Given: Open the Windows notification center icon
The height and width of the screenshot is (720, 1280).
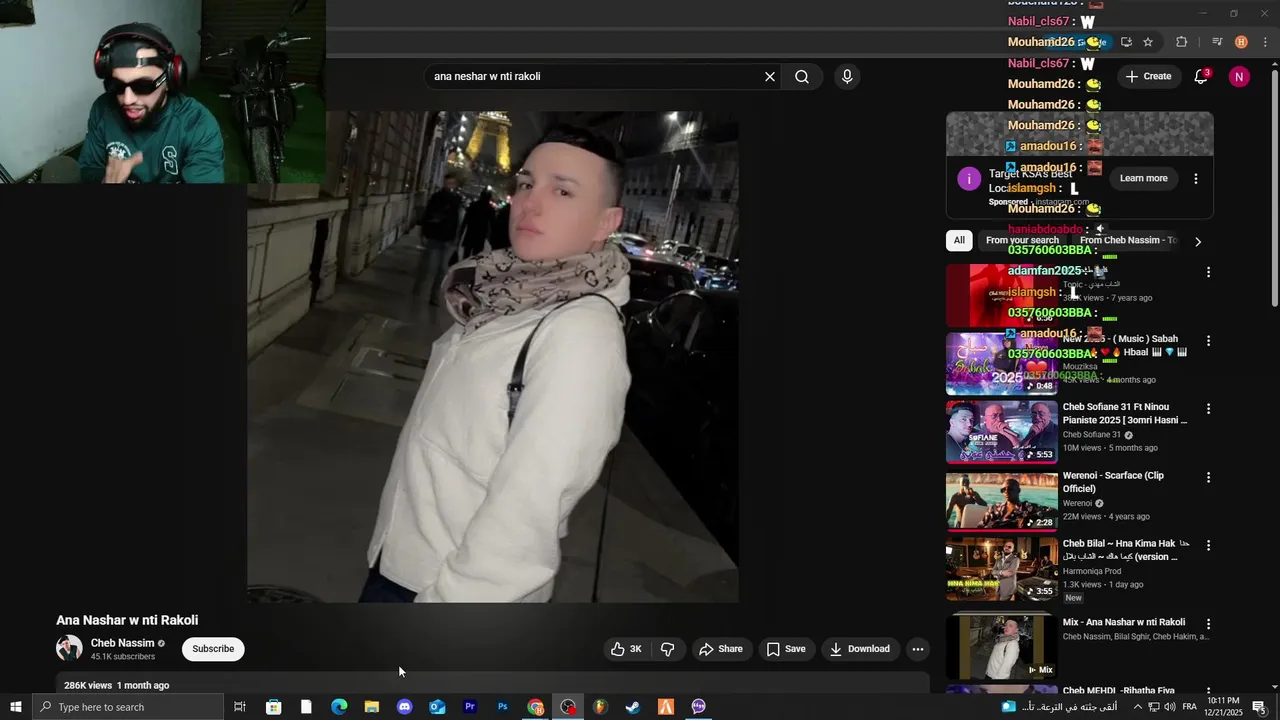Looking at the screenshot, I should click(x=1259, y=707).
